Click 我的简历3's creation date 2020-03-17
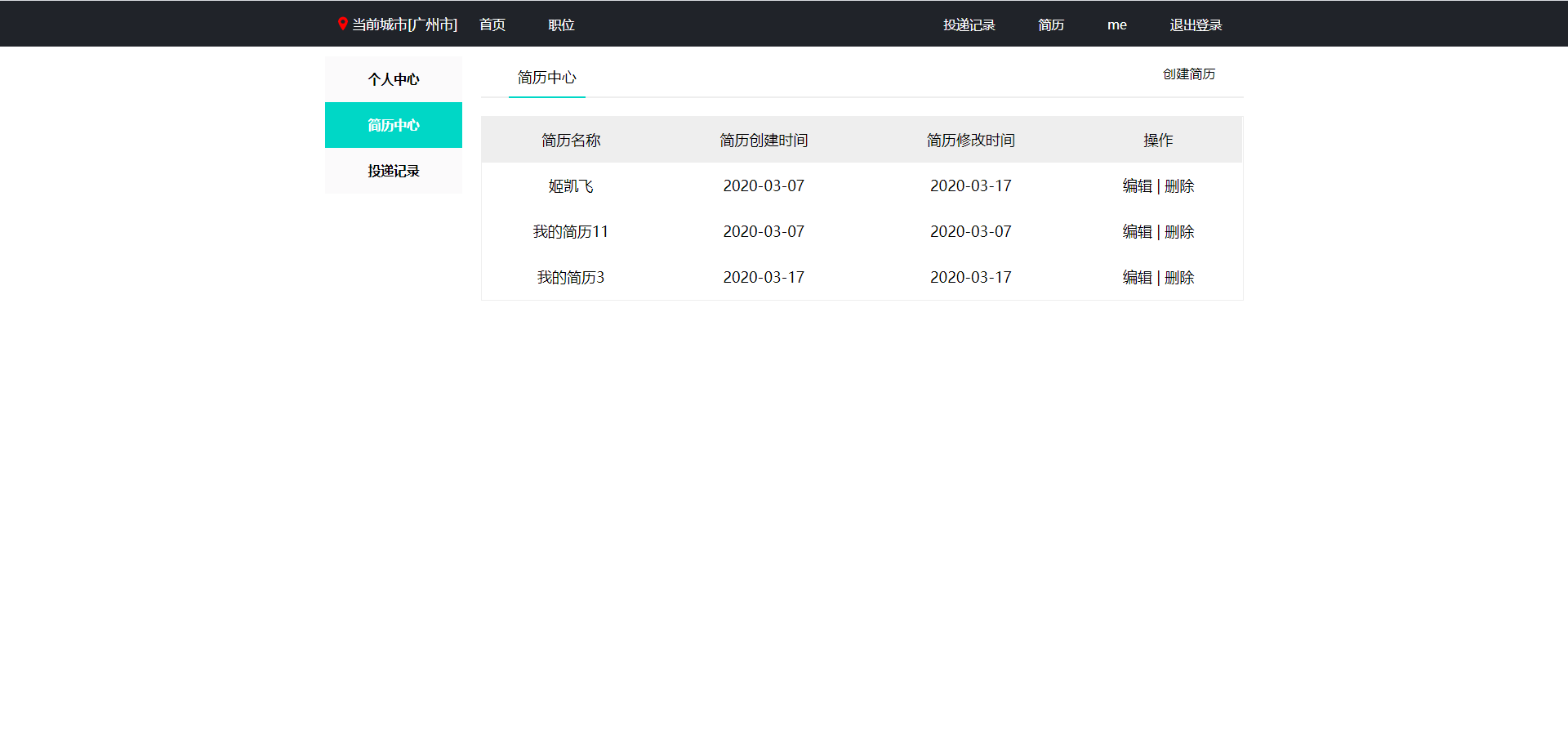 coord(764,278)
